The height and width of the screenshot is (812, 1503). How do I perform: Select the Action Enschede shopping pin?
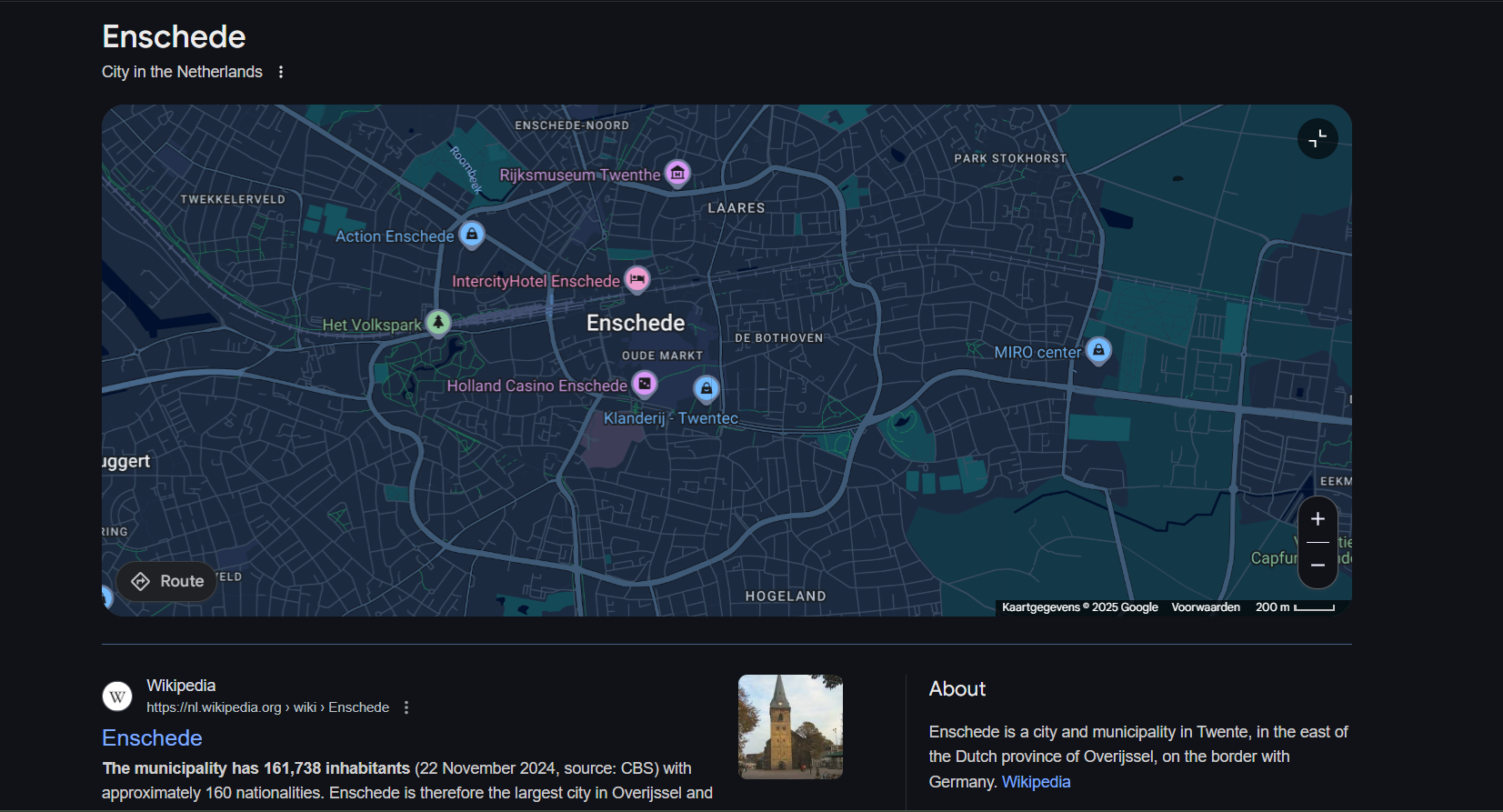(471, 235)
